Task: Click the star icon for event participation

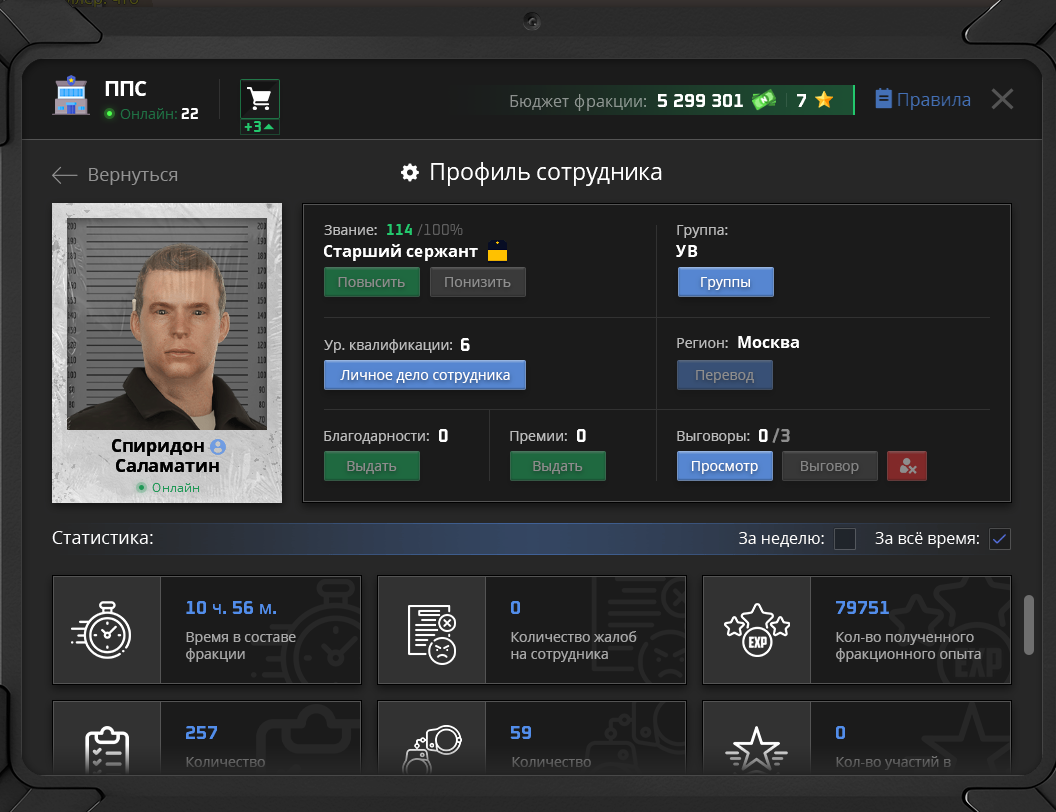Action: (x=756, y=749)
